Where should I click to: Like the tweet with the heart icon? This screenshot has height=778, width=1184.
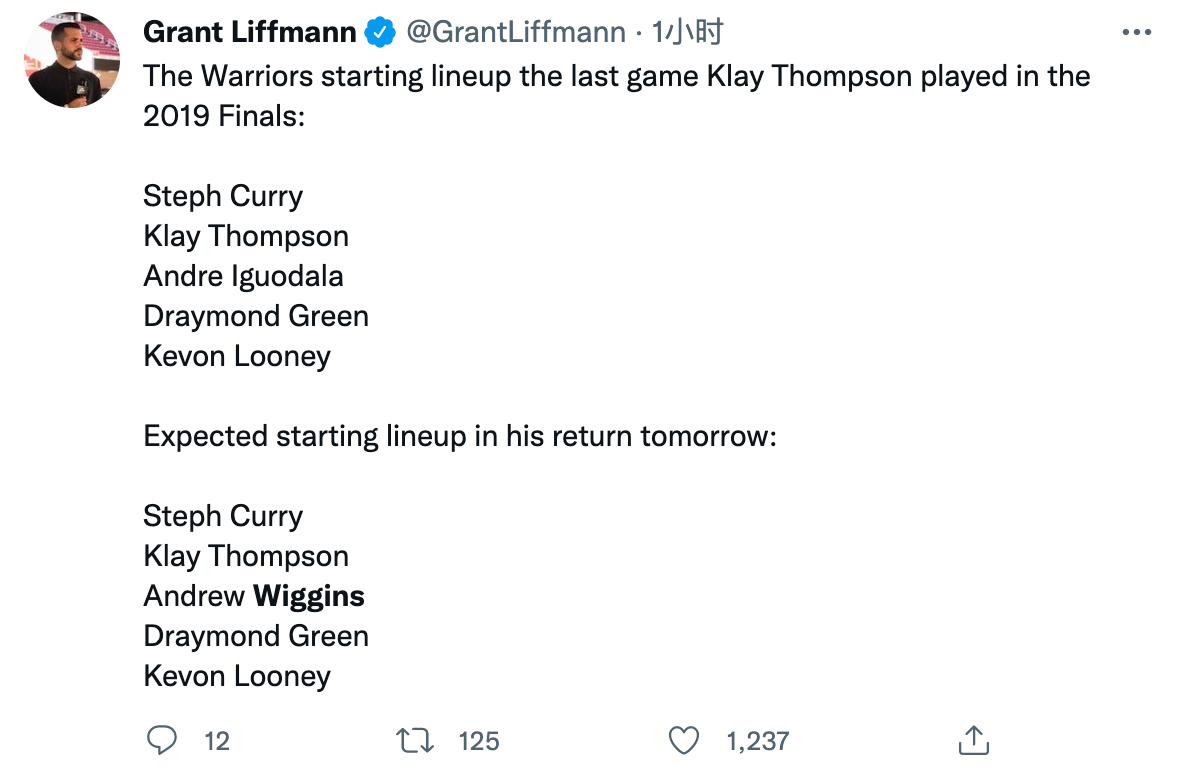[x=683, y=741]
